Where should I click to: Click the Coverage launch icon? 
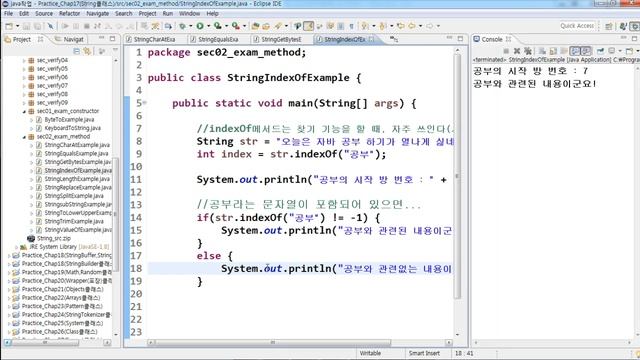(218, 26)
